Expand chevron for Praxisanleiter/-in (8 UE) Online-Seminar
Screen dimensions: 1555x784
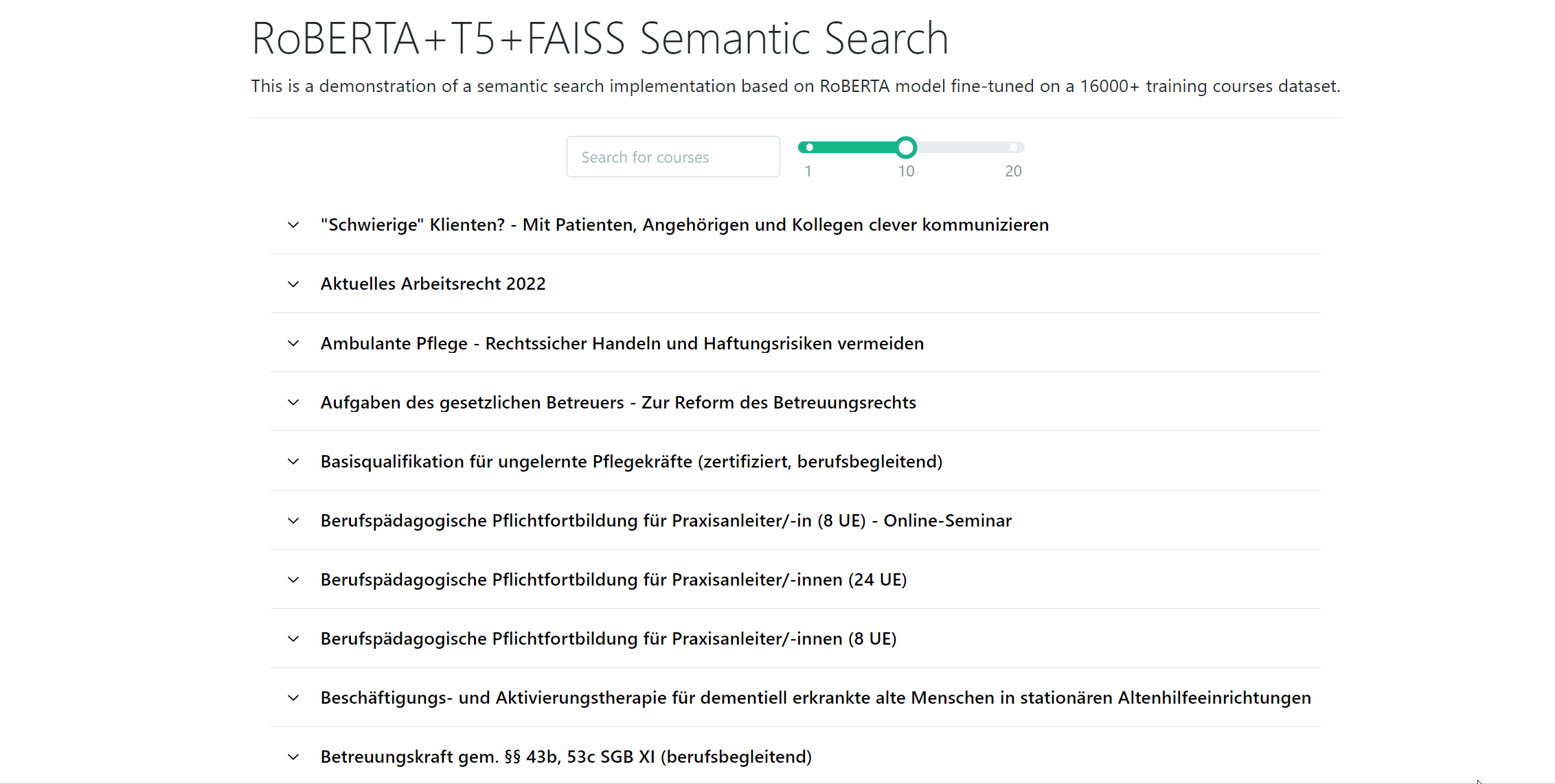293,520
